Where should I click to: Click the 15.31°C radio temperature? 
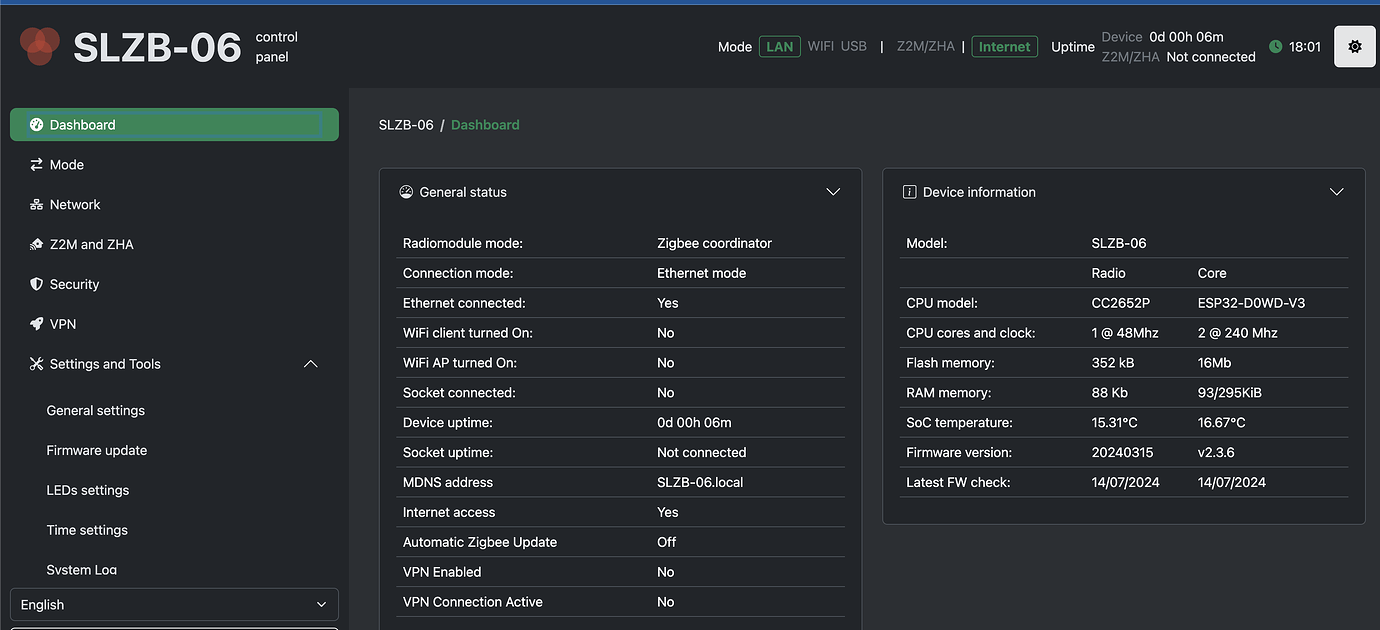(x=1114, y=423)
